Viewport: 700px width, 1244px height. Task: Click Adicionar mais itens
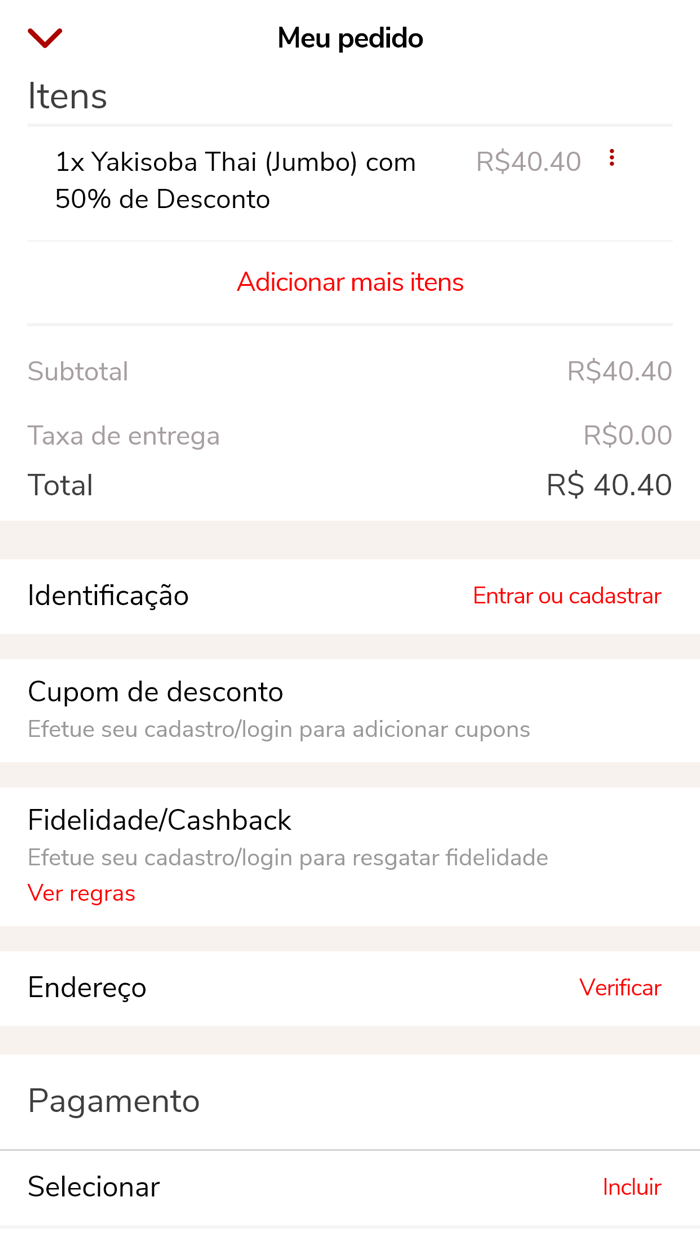pos(349,282)
